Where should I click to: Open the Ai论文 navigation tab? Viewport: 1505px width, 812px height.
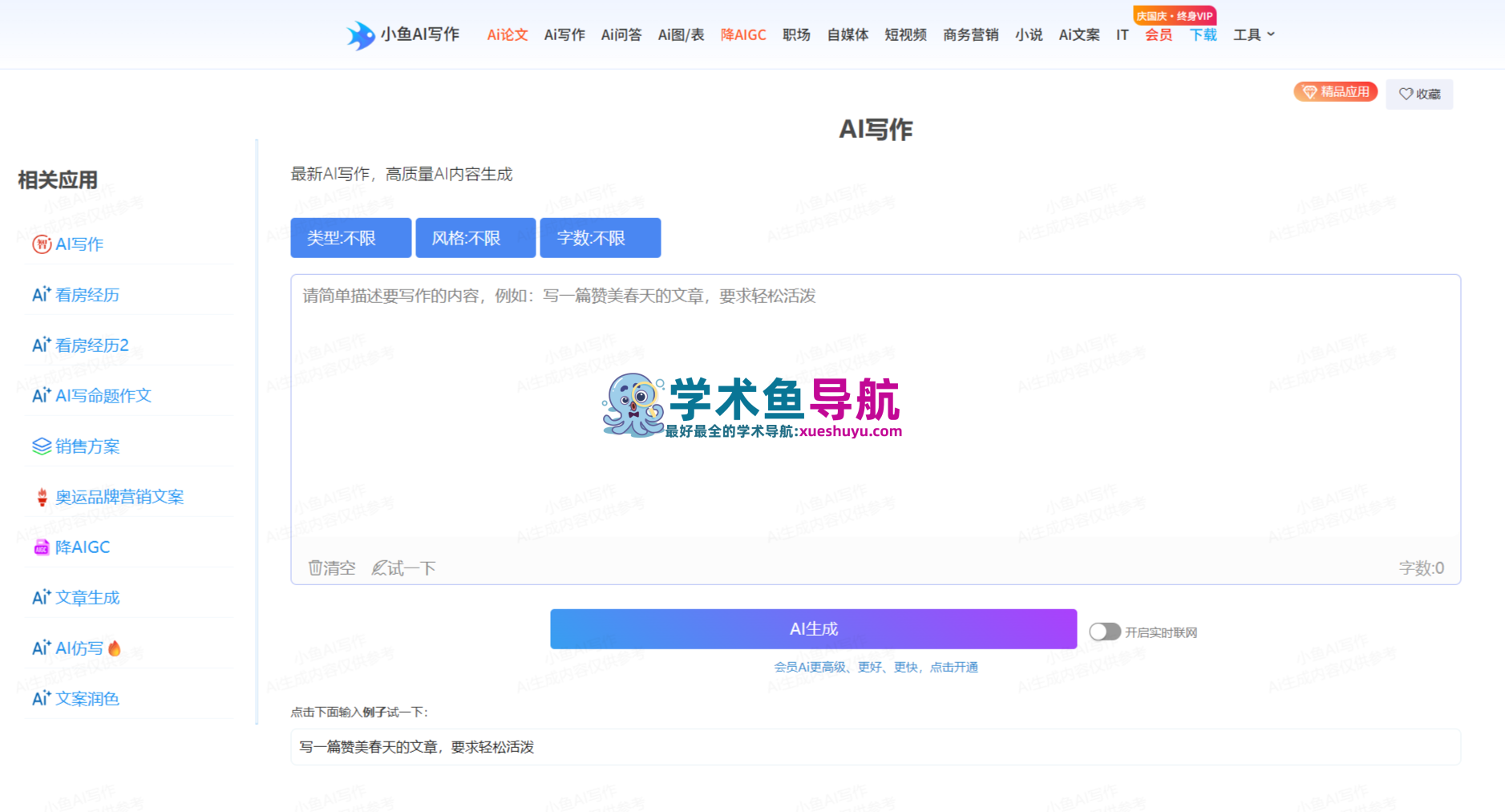click(508, 34)
